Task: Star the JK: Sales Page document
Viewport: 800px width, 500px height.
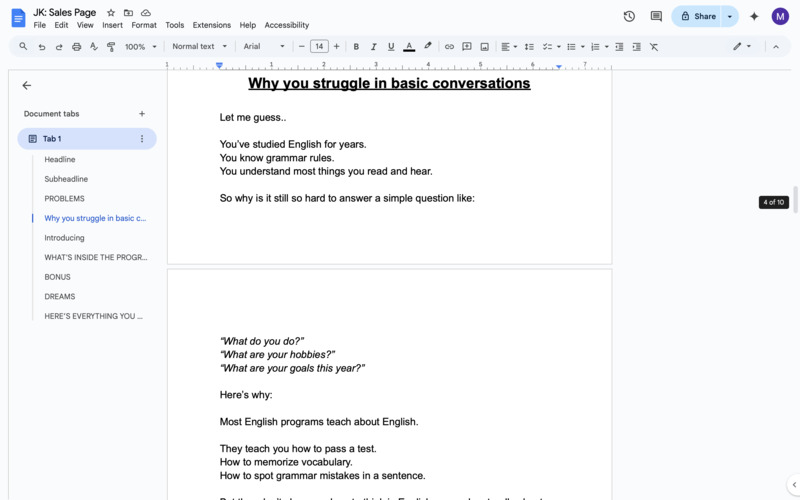Action: (111, 13)
